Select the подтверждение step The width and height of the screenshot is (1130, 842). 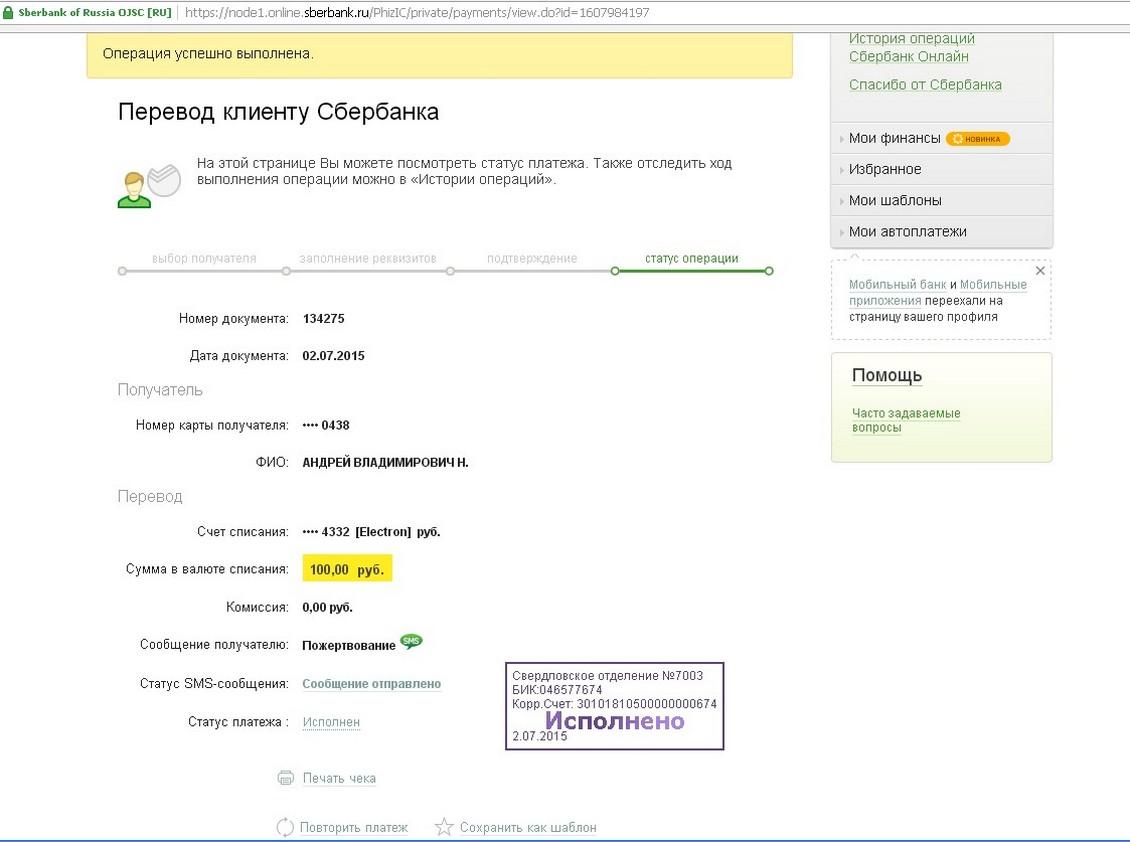tap(532, 258)
